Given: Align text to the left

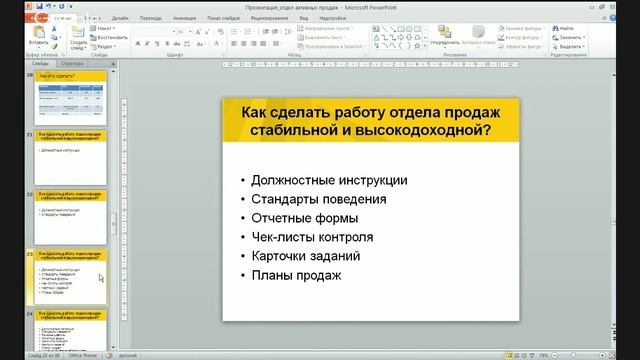Looking at the screenshot, I should 234,44.
